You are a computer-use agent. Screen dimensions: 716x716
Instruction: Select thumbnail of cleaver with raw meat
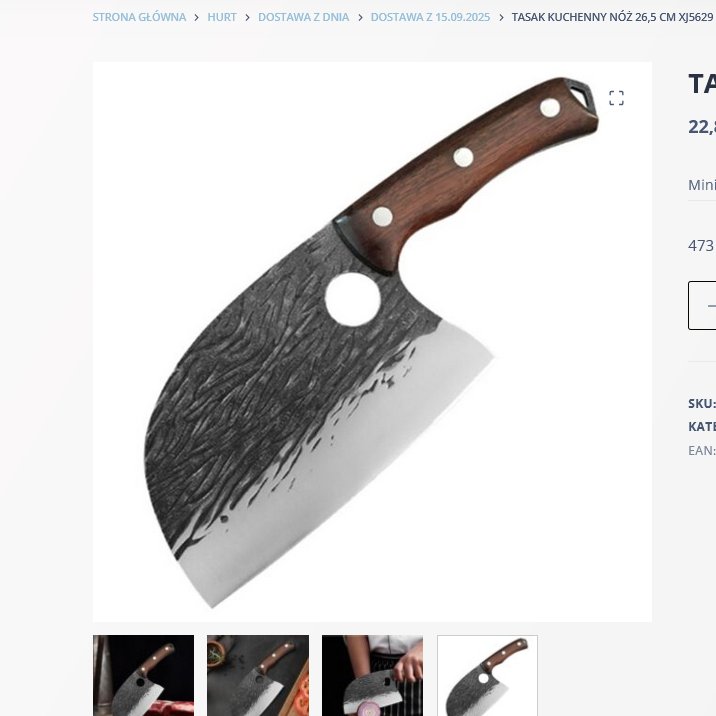[143, 675]
